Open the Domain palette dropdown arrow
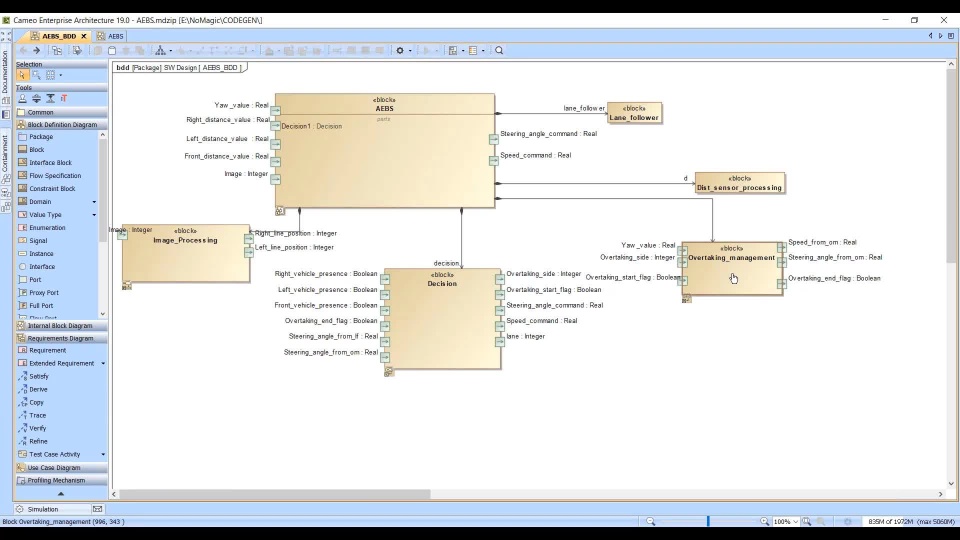This screenshot has width=960, height=540. click(x=94, y=202)
